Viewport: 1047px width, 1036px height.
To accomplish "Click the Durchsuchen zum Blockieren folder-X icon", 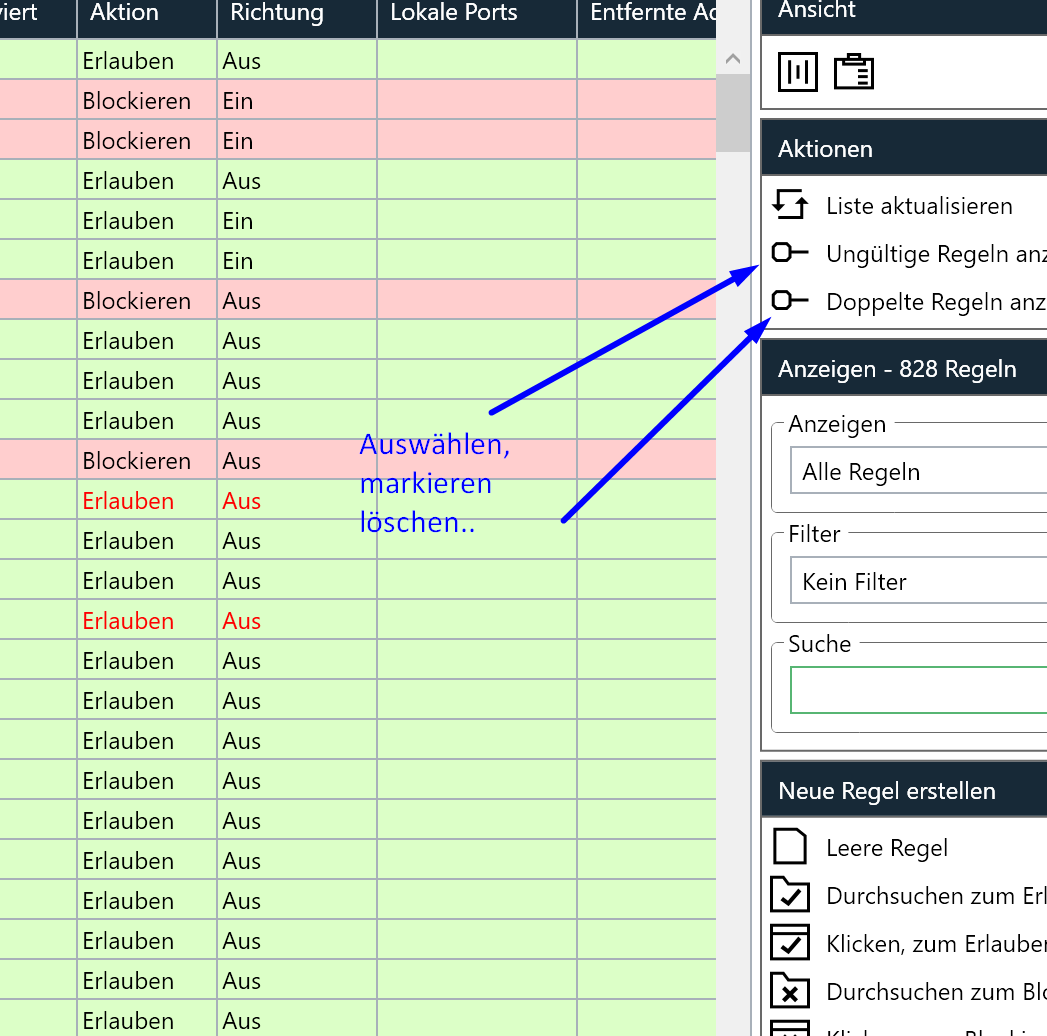I will tap(790, 991).
